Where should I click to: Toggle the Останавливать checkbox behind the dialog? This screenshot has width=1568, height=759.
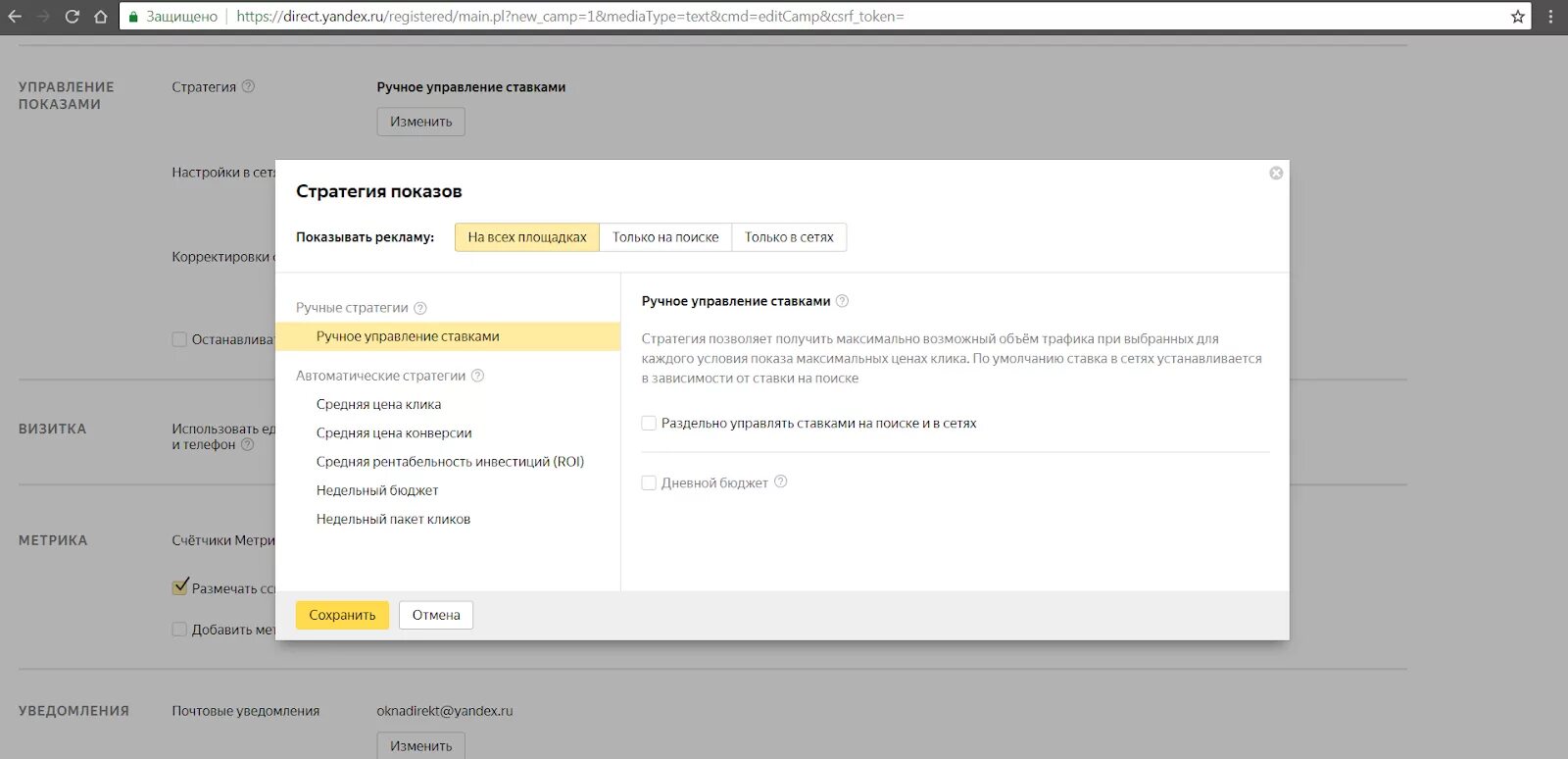tap(179, 339)
